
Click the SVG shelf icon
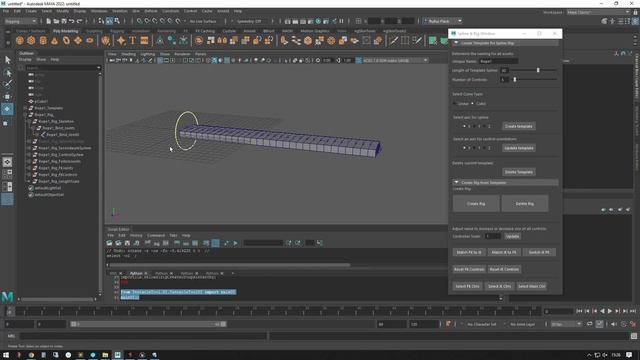(144, 40)
